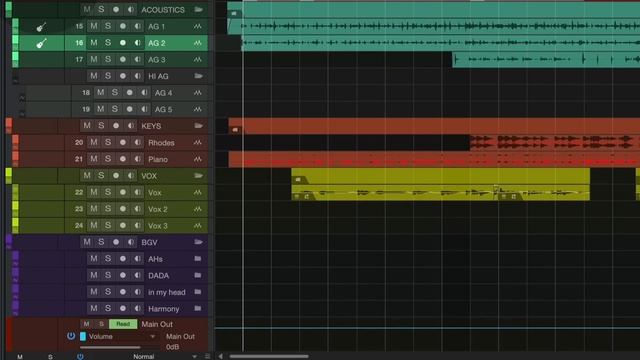640x360 pixels.
Task: Click the AHs folder track icon
Action: (x=198, y=259)
